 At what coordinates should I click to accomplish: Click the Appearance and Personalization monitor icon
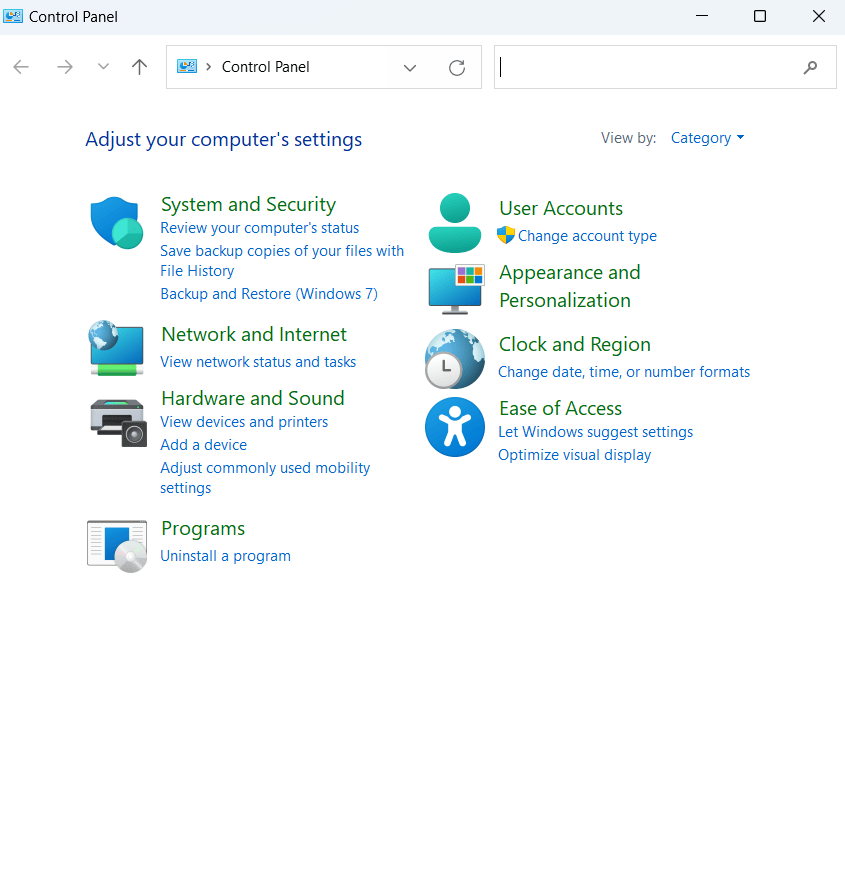pyautogui.click(x=455, y=290)
